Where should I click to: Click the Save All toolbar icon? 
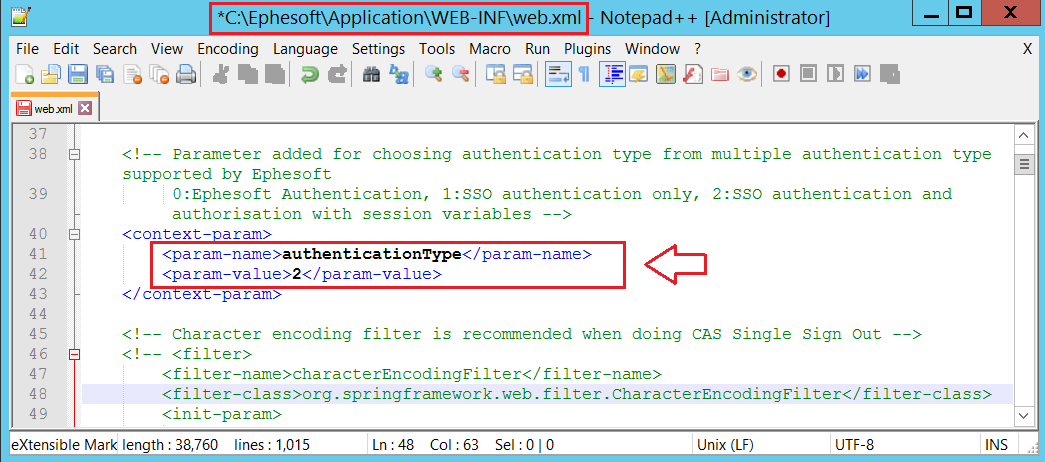(x=105, y=73)
